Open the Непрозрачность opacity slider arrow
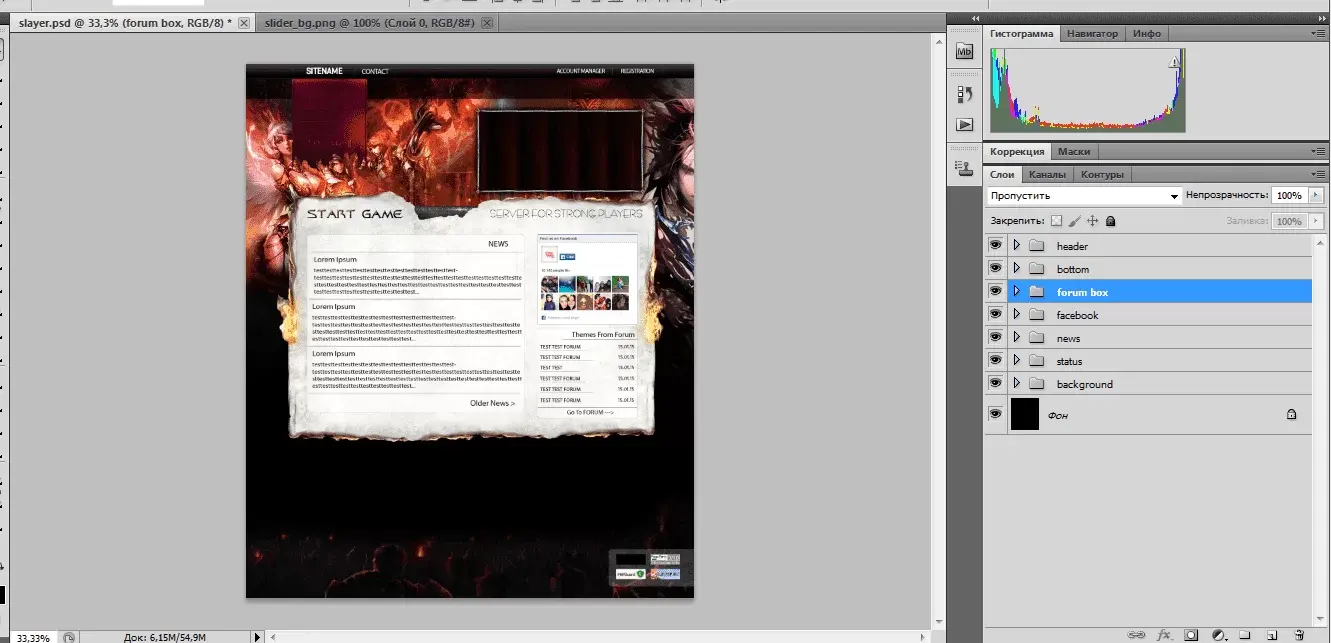 pyautogui.click(x=1316, y=196)
